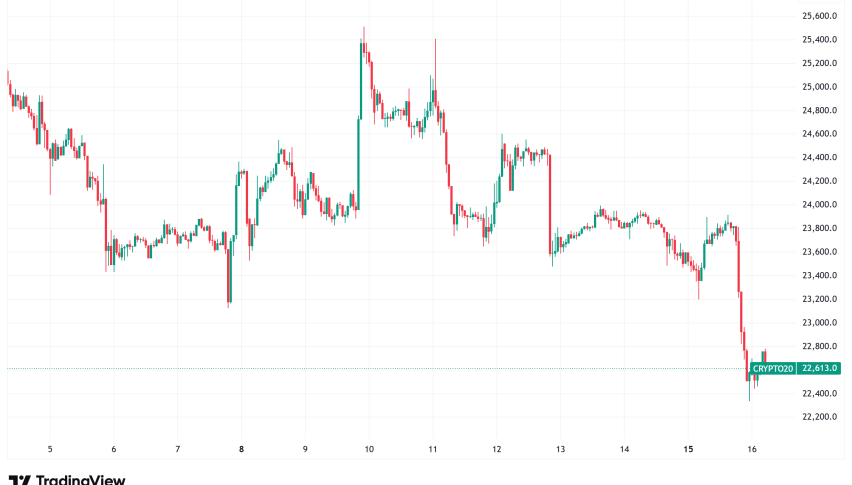Click date label 10 on time axis

369,449
